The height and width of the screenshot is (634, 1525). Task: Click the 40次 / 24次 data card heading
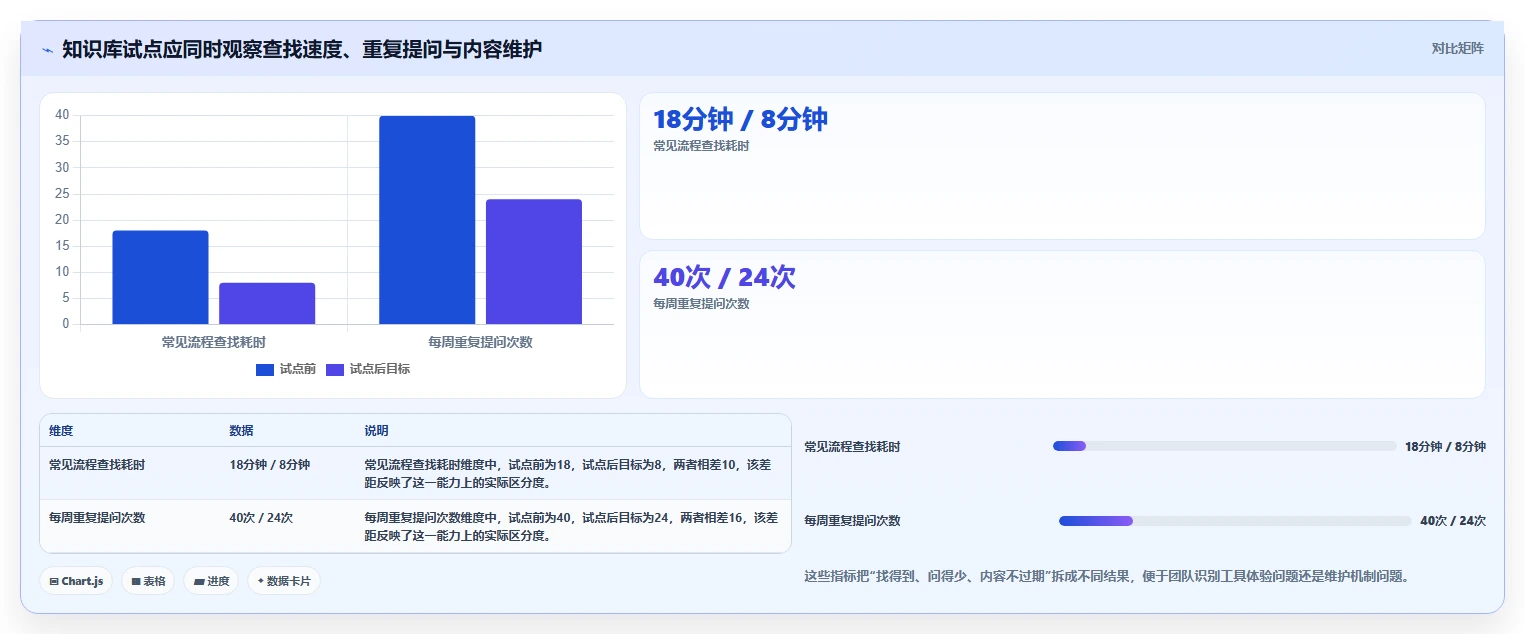pos(724,277)
